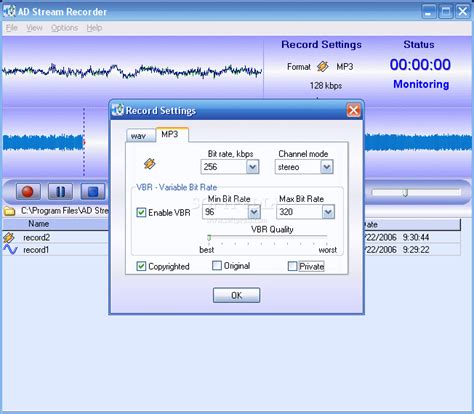Click the blue waveform timeline marker
This screenshot has height=414, width=474.
(84, 142)
